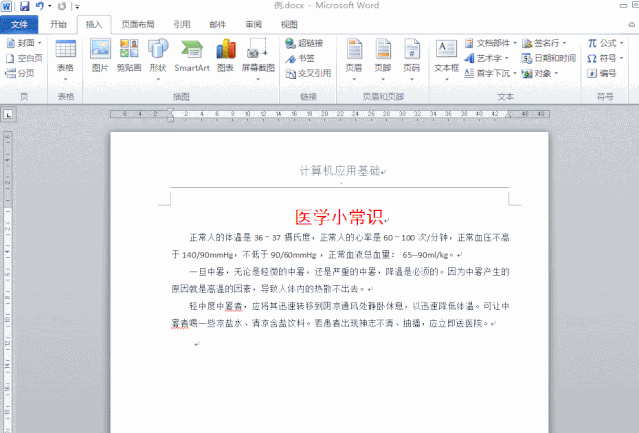Insert a hyperlink (超链接)
The height and width of the screenshot is (433, 639).
tap(304, 43)
